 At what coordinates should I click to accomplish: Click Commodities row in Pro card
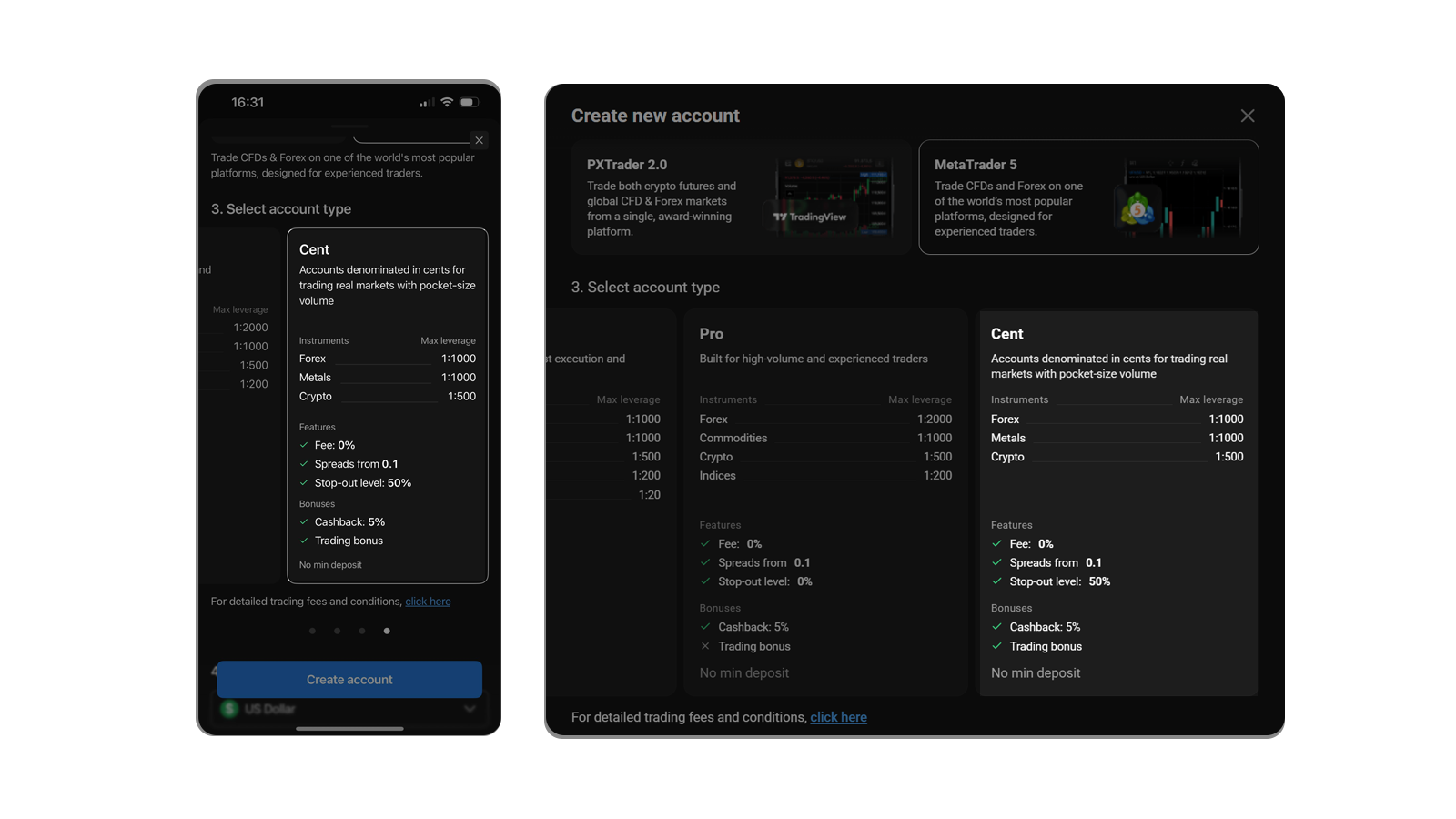(x=825, y=438)
